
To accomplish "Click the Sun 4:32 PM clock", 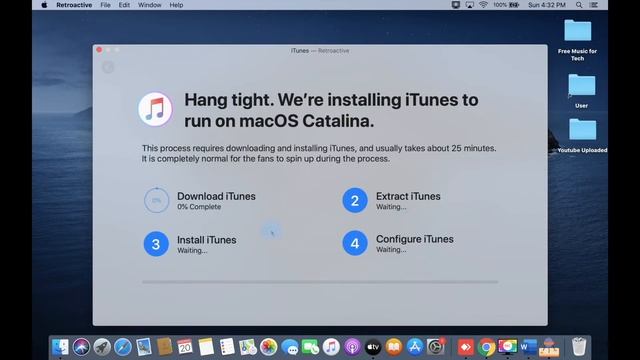I will coord(547,5).
